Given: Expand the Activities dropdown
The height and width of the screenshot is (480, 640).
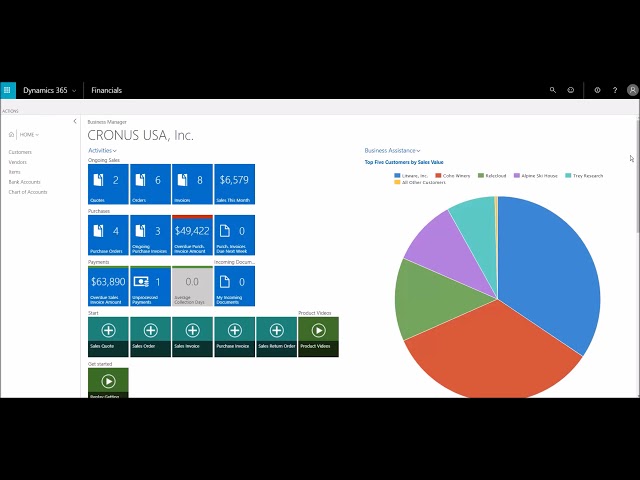Looking at the screenshot, I should [101, 150].
